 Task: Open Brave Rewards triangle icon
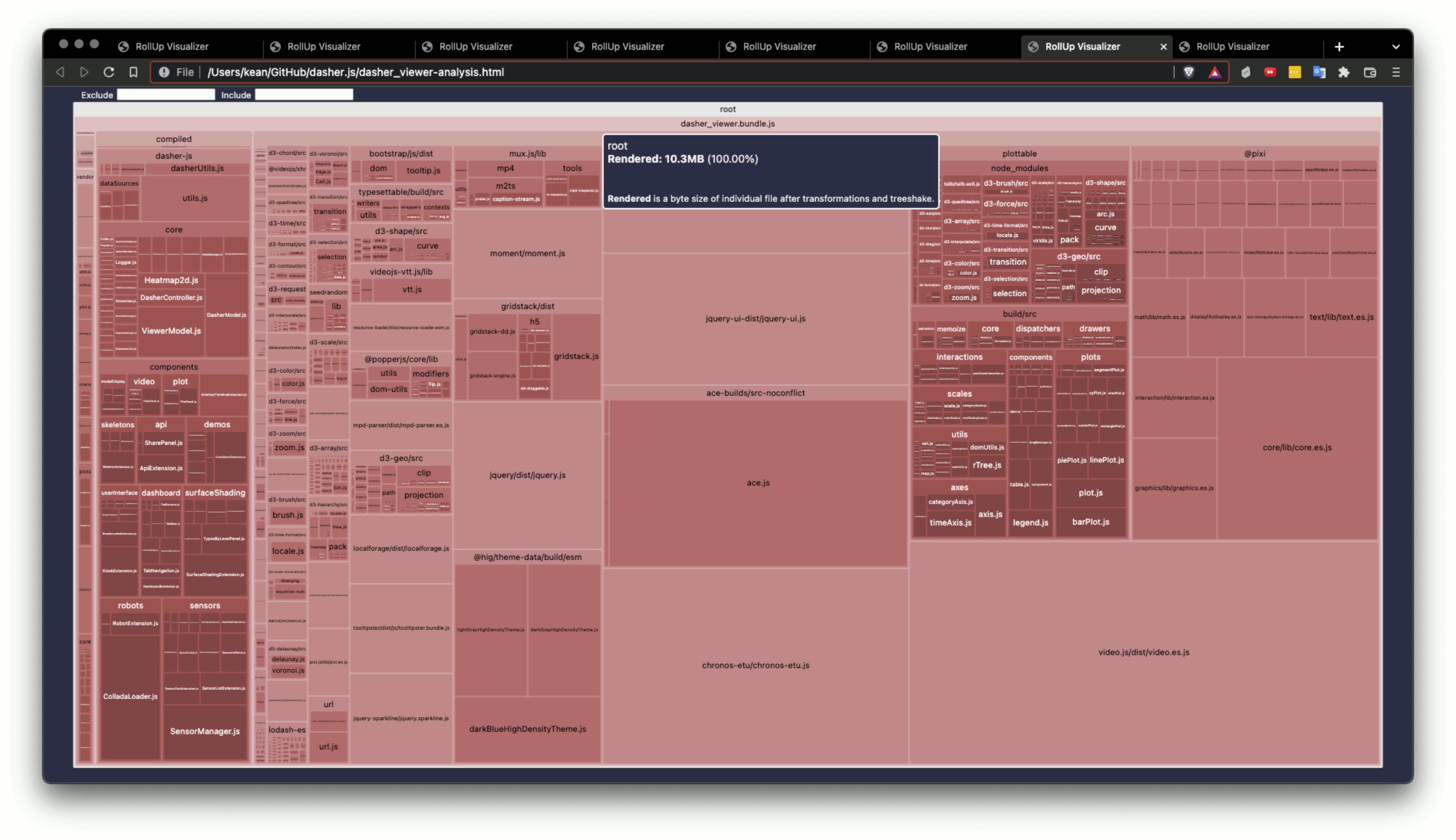click(x=1214, y=72)
